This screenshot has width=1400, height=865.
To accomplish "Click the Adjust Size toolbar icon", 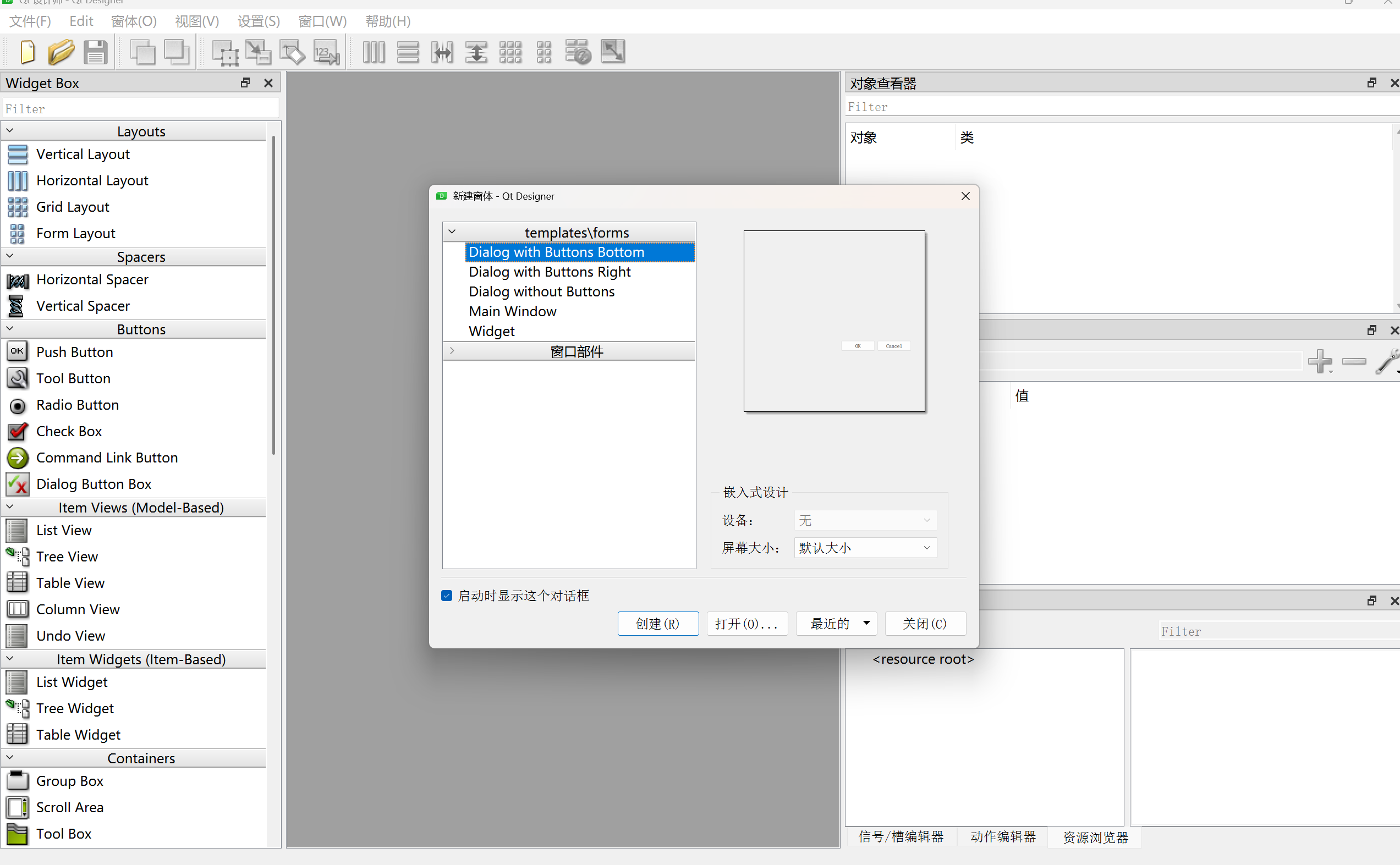I will coord(612,52).
